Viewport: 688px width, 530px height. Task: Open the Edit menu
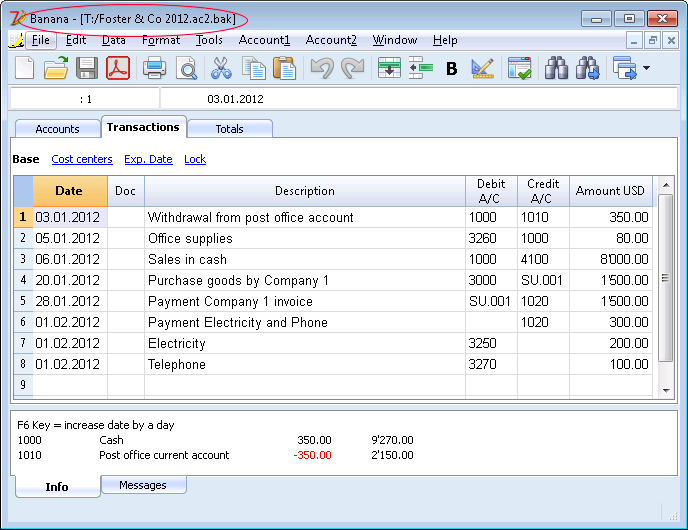coord(76,40)
